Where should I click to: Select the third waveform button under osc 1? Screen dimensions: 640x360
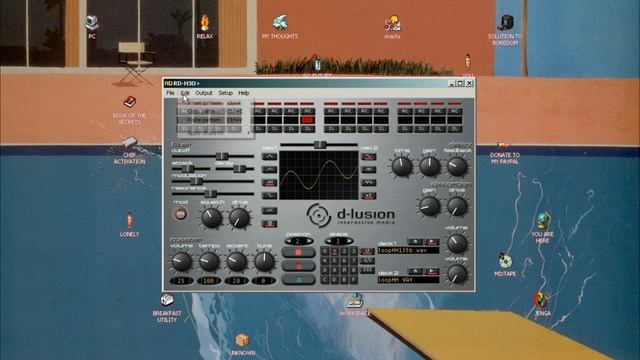click(x=269, y=182)
